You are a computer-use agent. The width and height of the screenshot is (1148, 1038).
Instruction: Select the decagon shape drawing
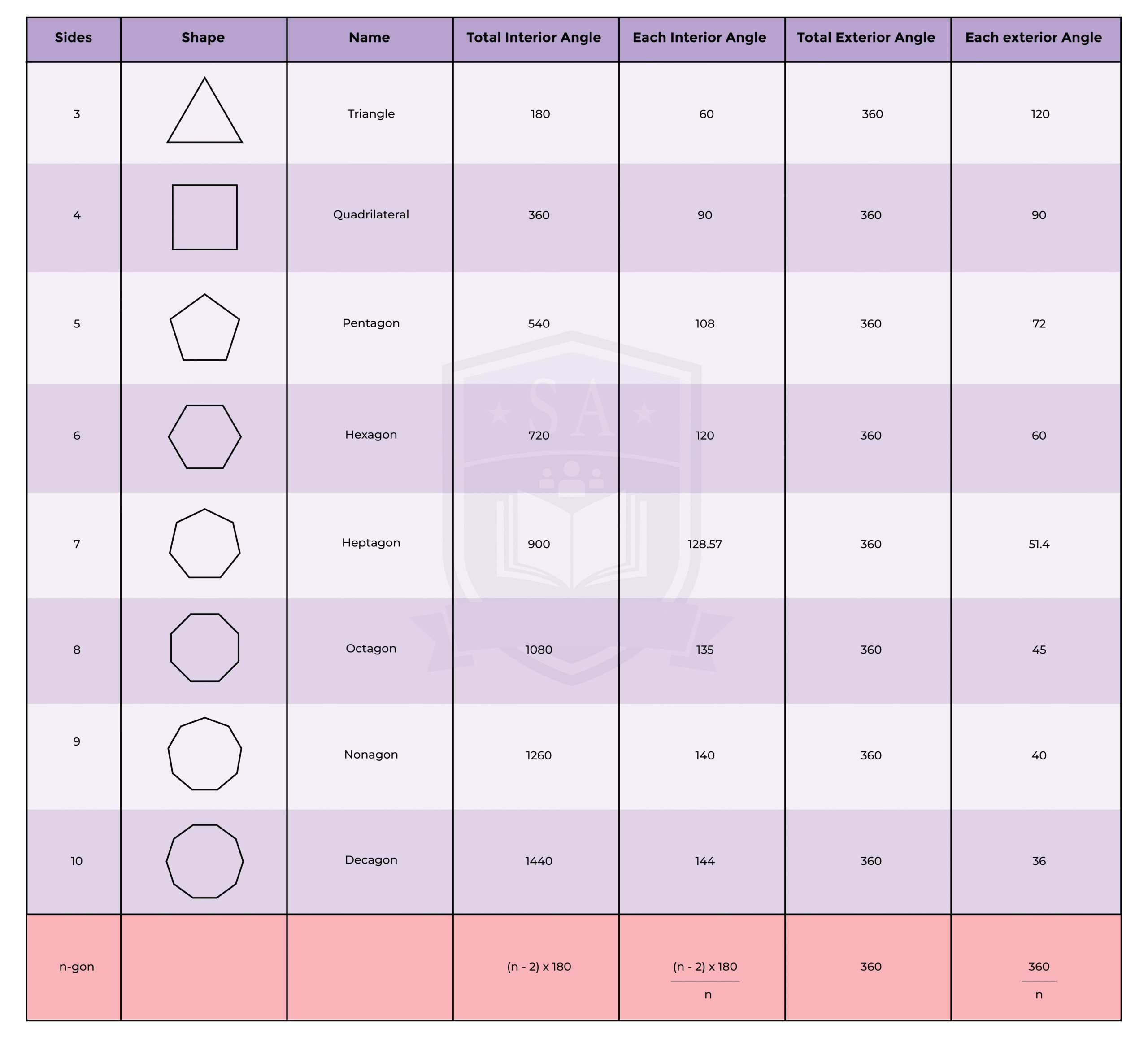(x=204, y=861)
